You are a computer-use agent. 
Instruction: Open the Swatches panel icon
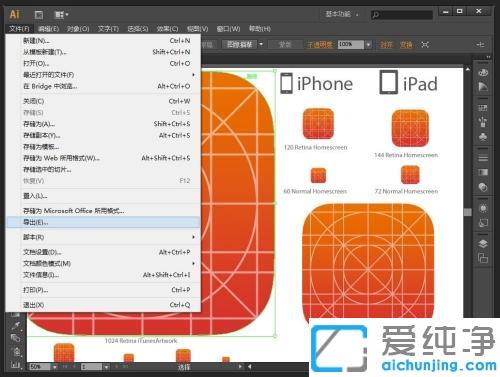(483, 108)
